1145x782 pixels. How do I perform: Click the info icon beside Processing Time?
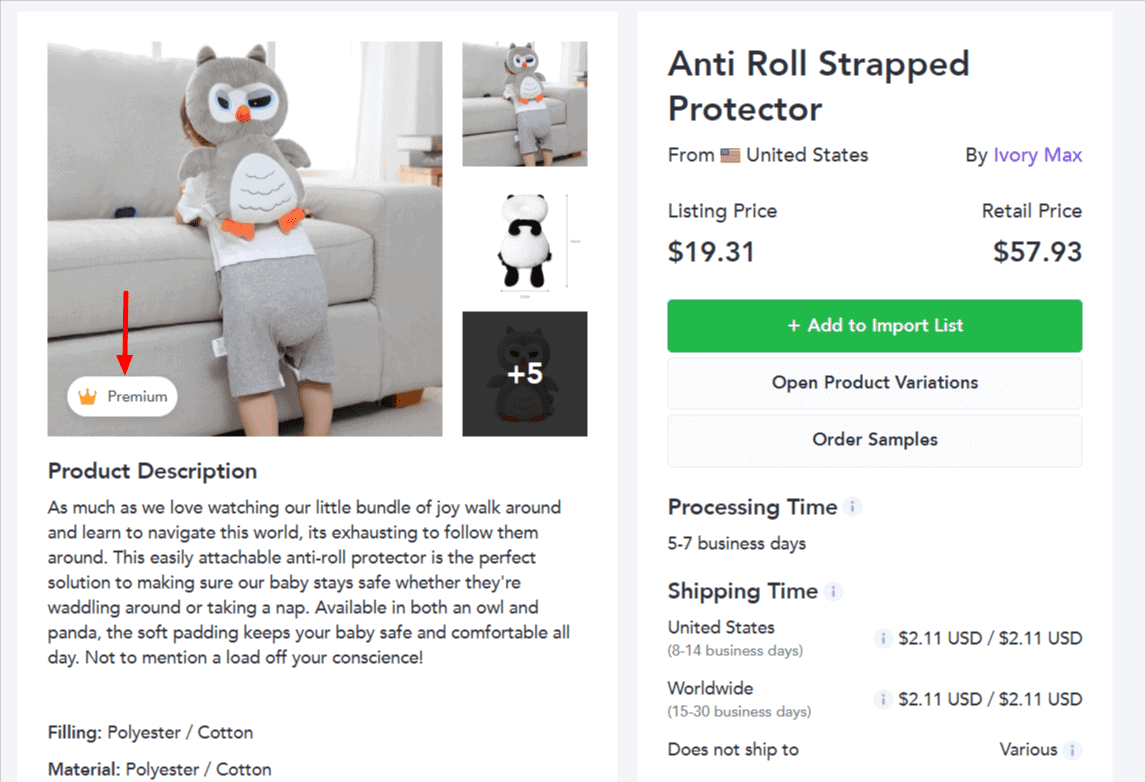pyautogui.click(x=852, y=507)
